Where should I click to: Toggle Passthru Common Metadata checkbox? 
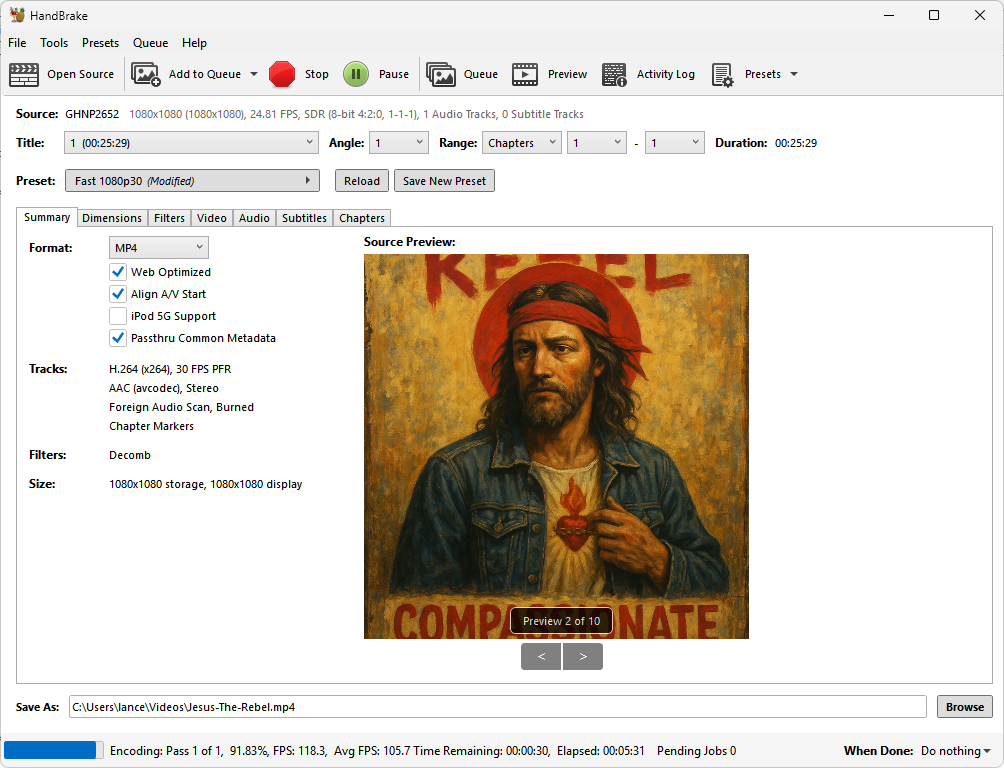point(118,338)
